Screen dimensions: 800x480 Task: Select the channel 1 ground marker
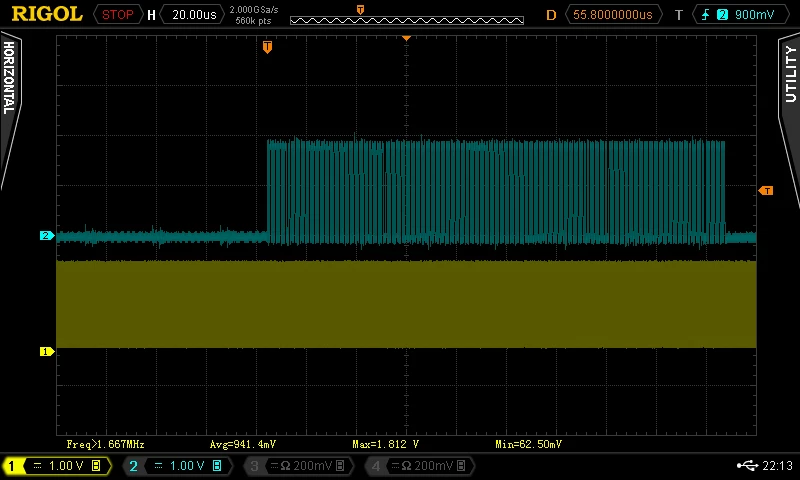click(46, 351)
